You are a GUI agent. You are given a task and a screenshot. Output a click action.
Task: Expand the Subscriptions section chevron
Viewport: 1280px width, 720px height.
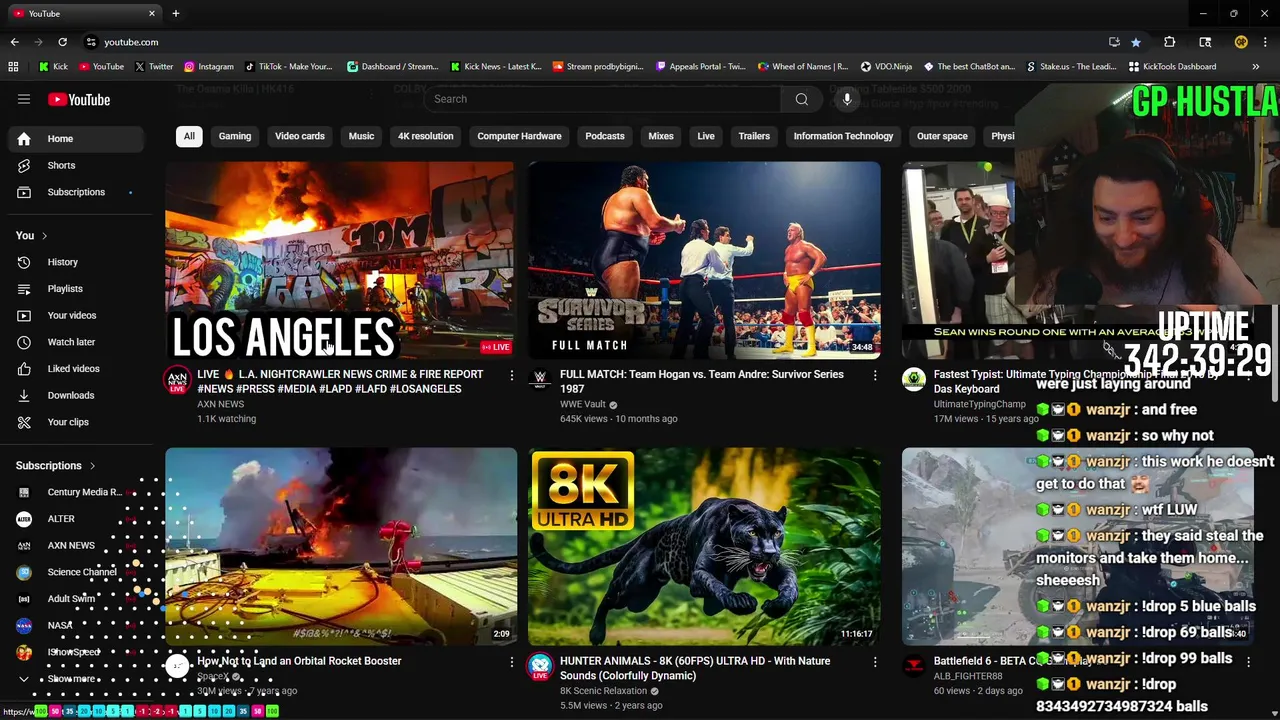pos(92,466)
